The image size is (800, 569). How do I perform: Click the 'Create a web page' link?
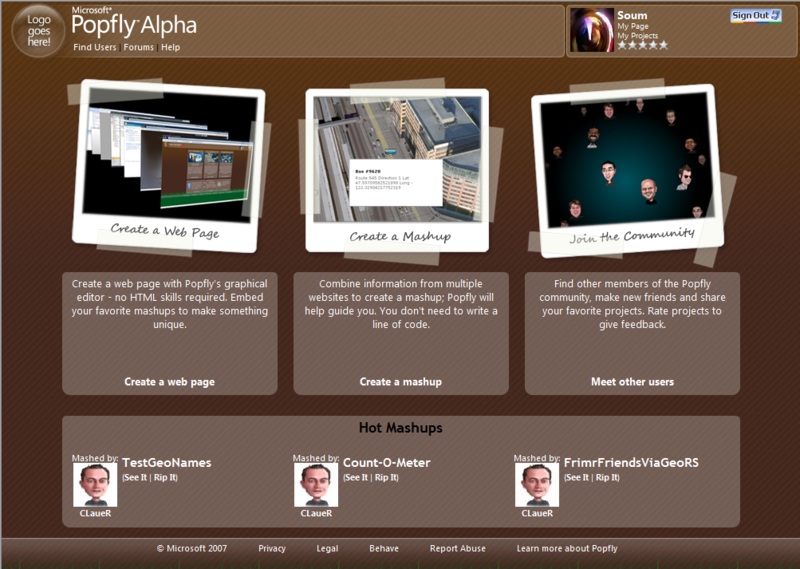(x=169, y=382)
